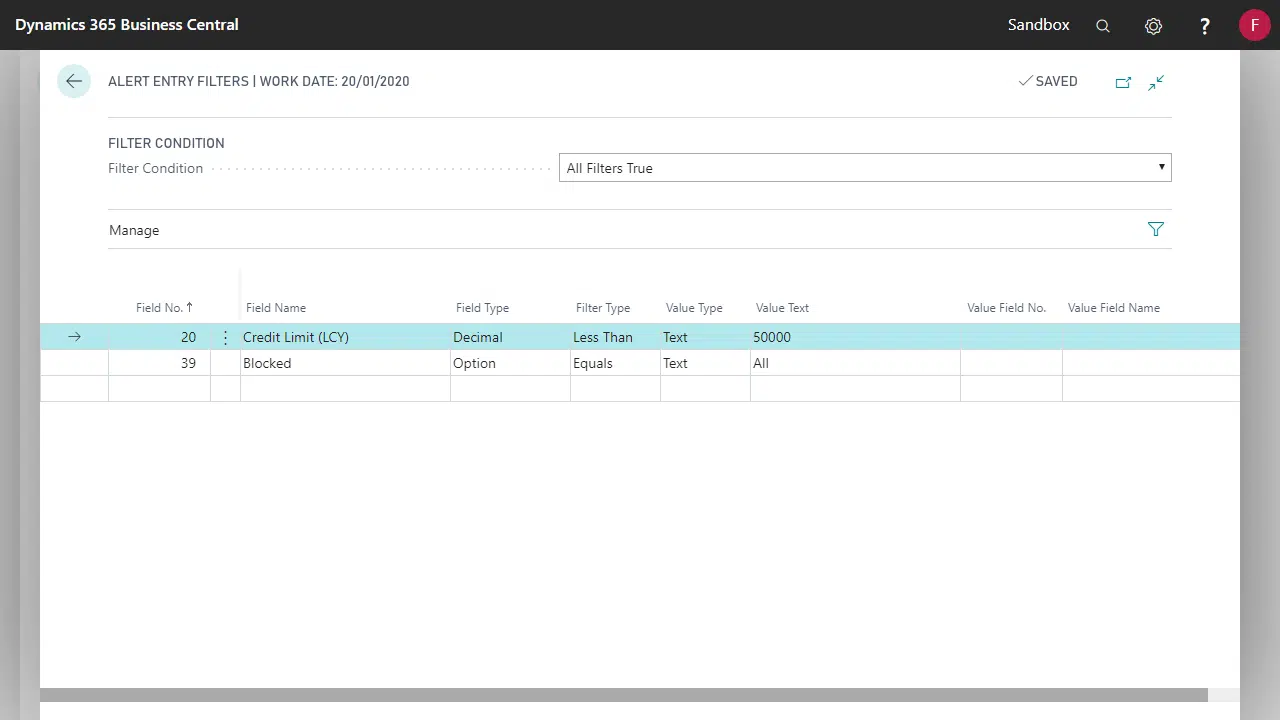Collapse the page with shrink arrows icon
Image resolution: width=1280 pixels, height=720 pixels.
click(1156, 82)
